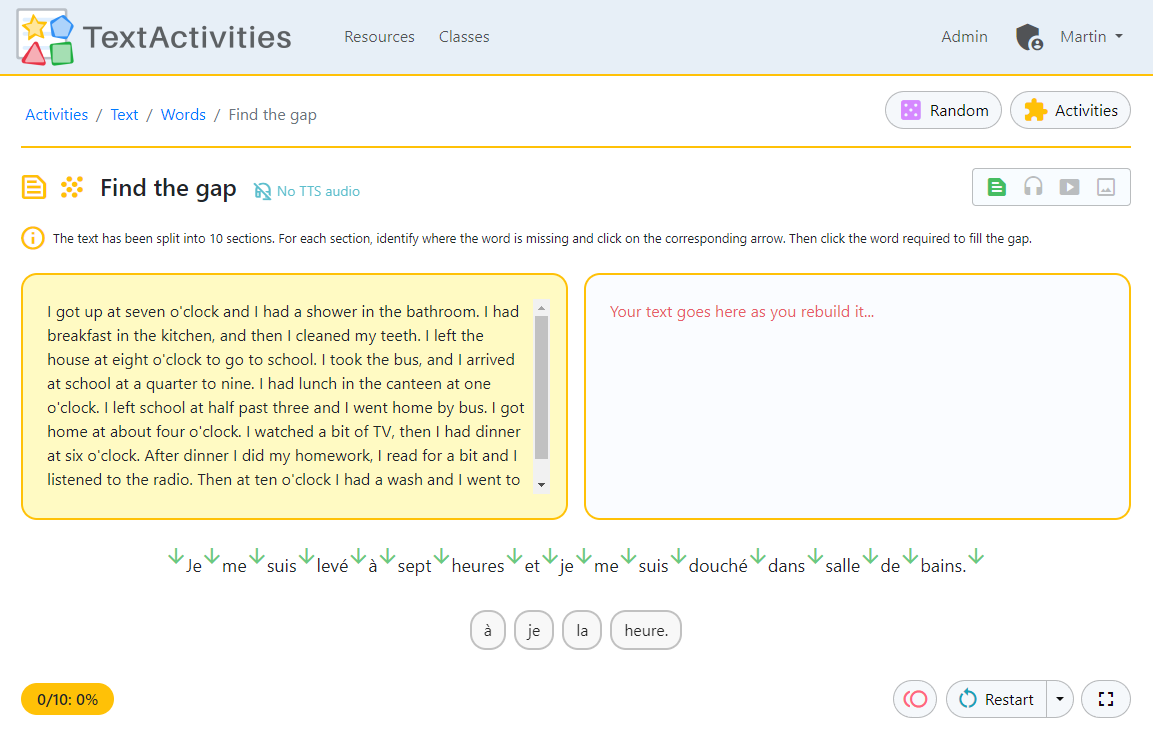The width and height of the screenshot is (1153, 735).
Task: Go to Words breadcrumb link
Action: pos(183,115)
